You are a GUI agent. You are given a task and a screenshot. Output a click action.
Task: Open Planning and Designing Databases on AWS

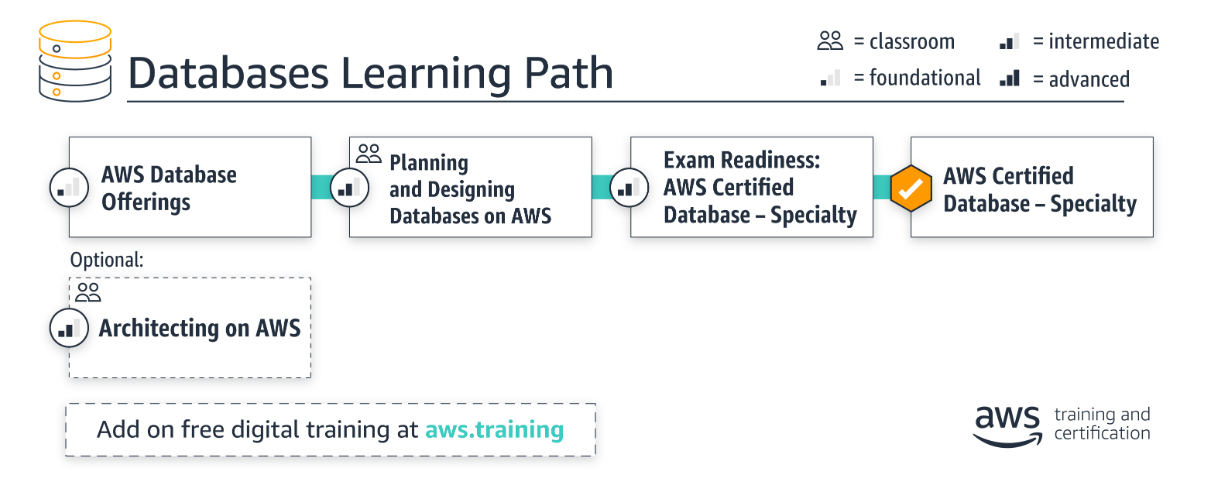tap(470, 187)
